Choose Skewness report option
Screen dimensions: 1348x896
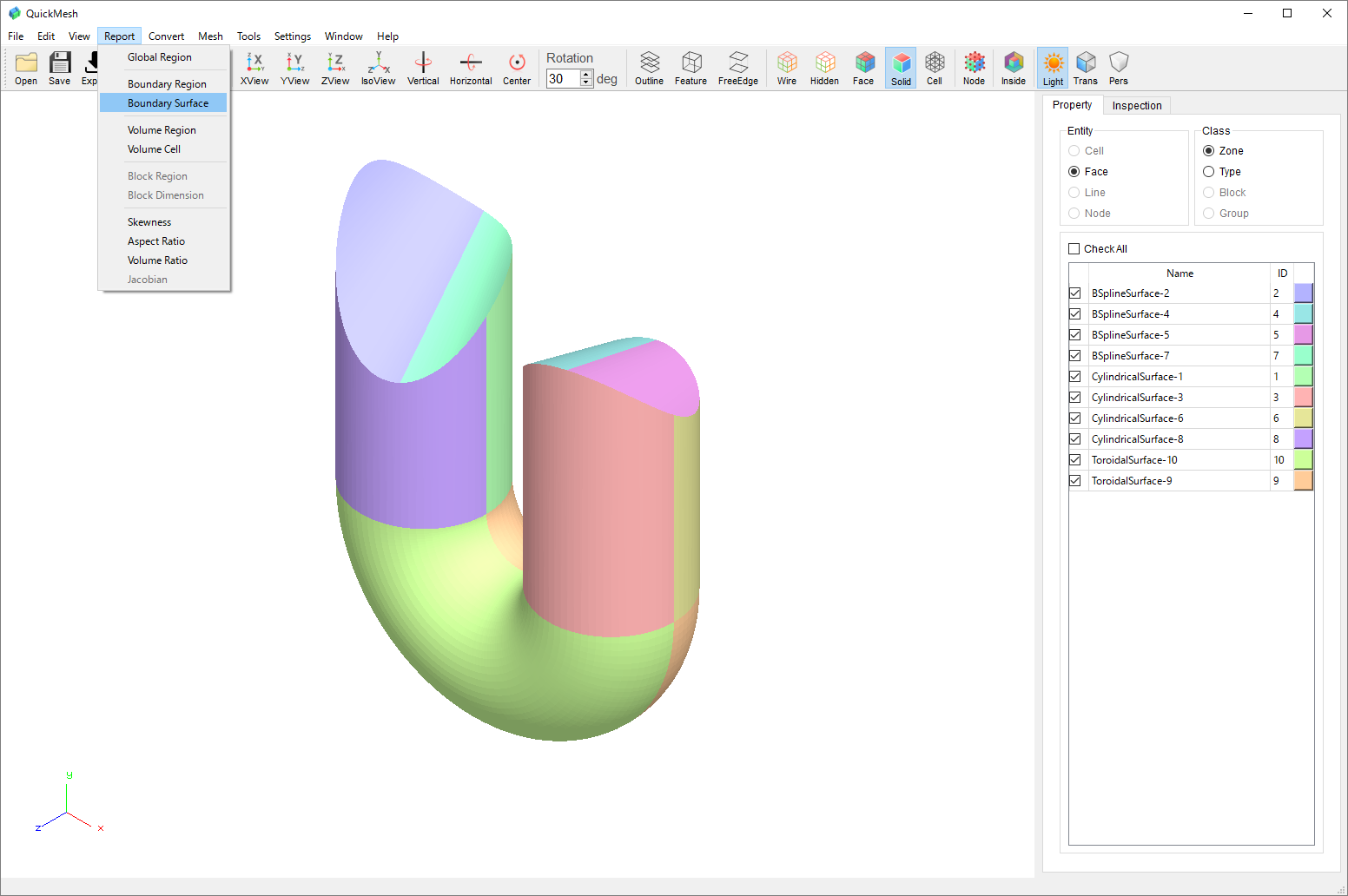point(163,222)
